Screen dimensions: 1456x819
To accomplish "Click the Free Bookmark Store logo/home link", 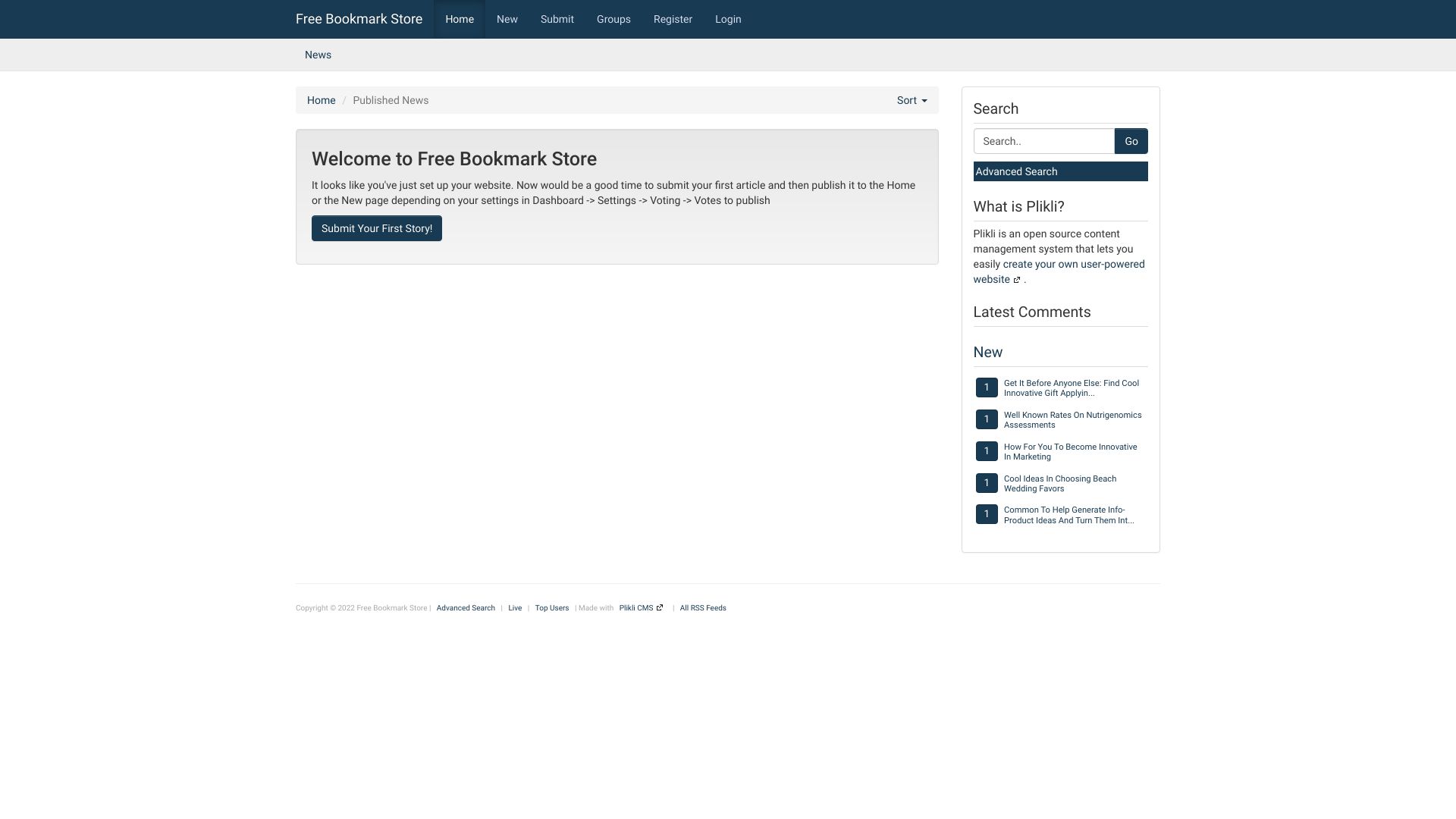I will click(358, 18).
